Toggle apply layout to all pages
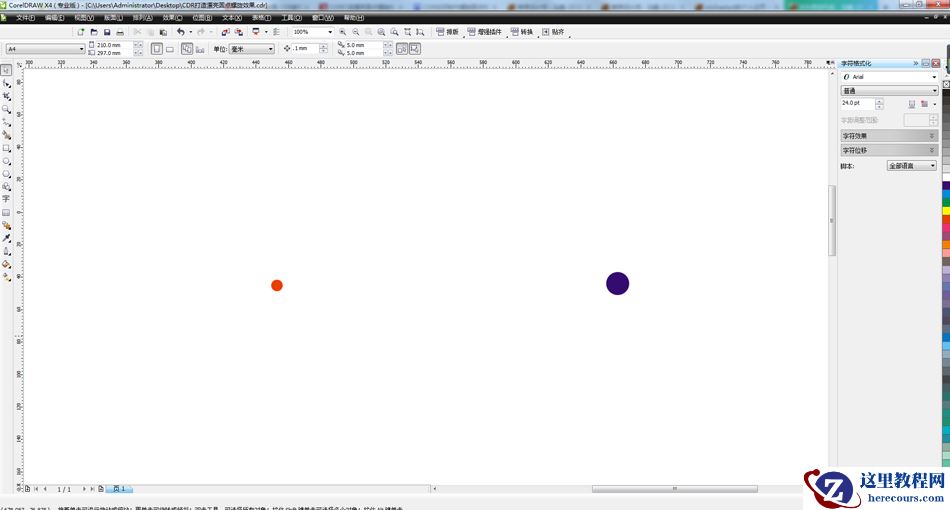The height and width of the screenshot is (510, 950). [x=187, y=48]
